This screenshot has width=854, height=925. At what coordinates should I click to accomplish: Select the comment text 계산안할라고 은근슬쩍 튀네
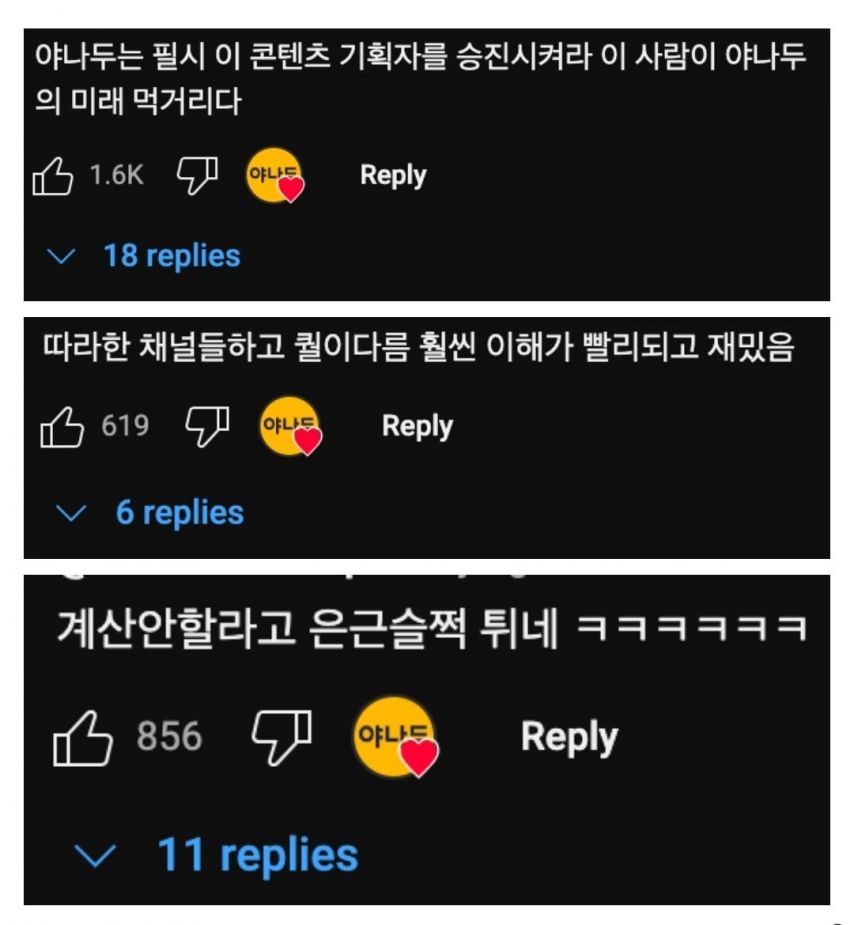[307, 629]
